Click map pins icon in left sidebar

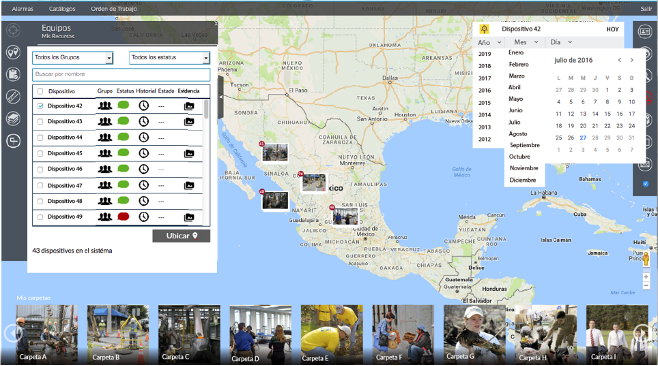click(x=13, y=52)
